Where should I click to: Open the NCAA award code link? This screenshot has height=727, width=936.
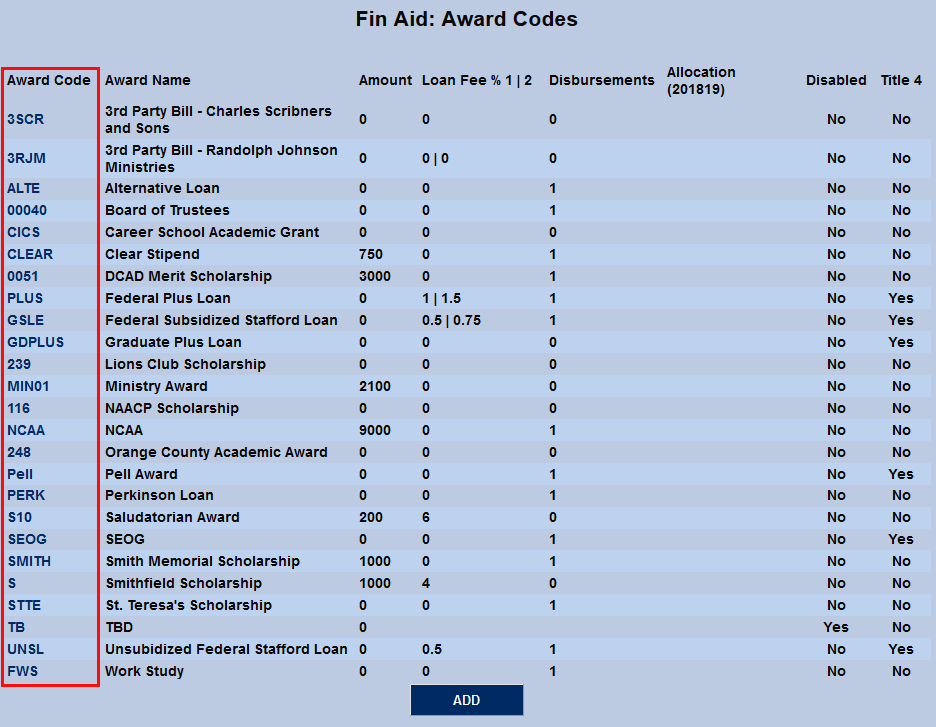point(26,430)
